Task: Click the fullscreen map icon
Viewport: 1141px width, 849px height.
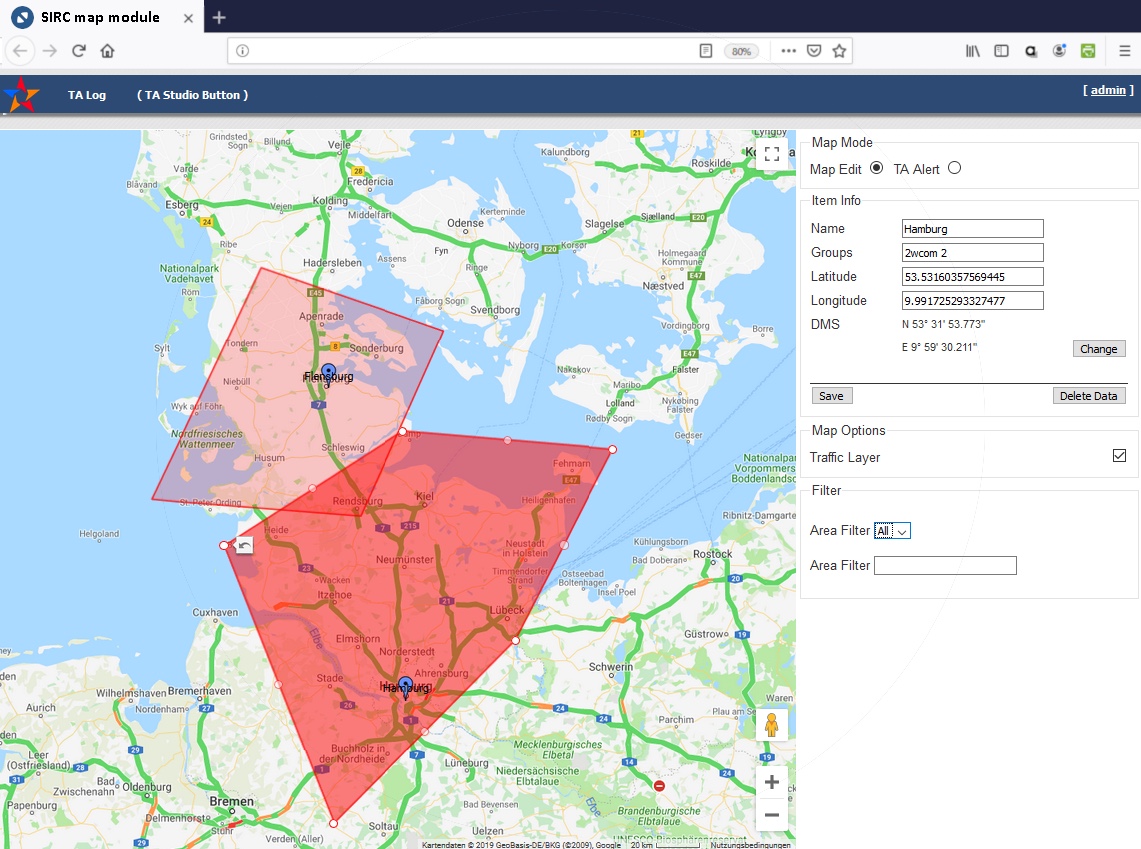Action: [771, 154]
